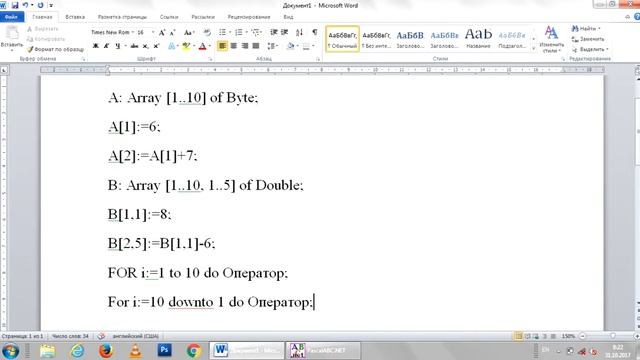This screenshot has width=640, height=360.
Task: Save the document from quick access toolbar
Action: [15, 5]
